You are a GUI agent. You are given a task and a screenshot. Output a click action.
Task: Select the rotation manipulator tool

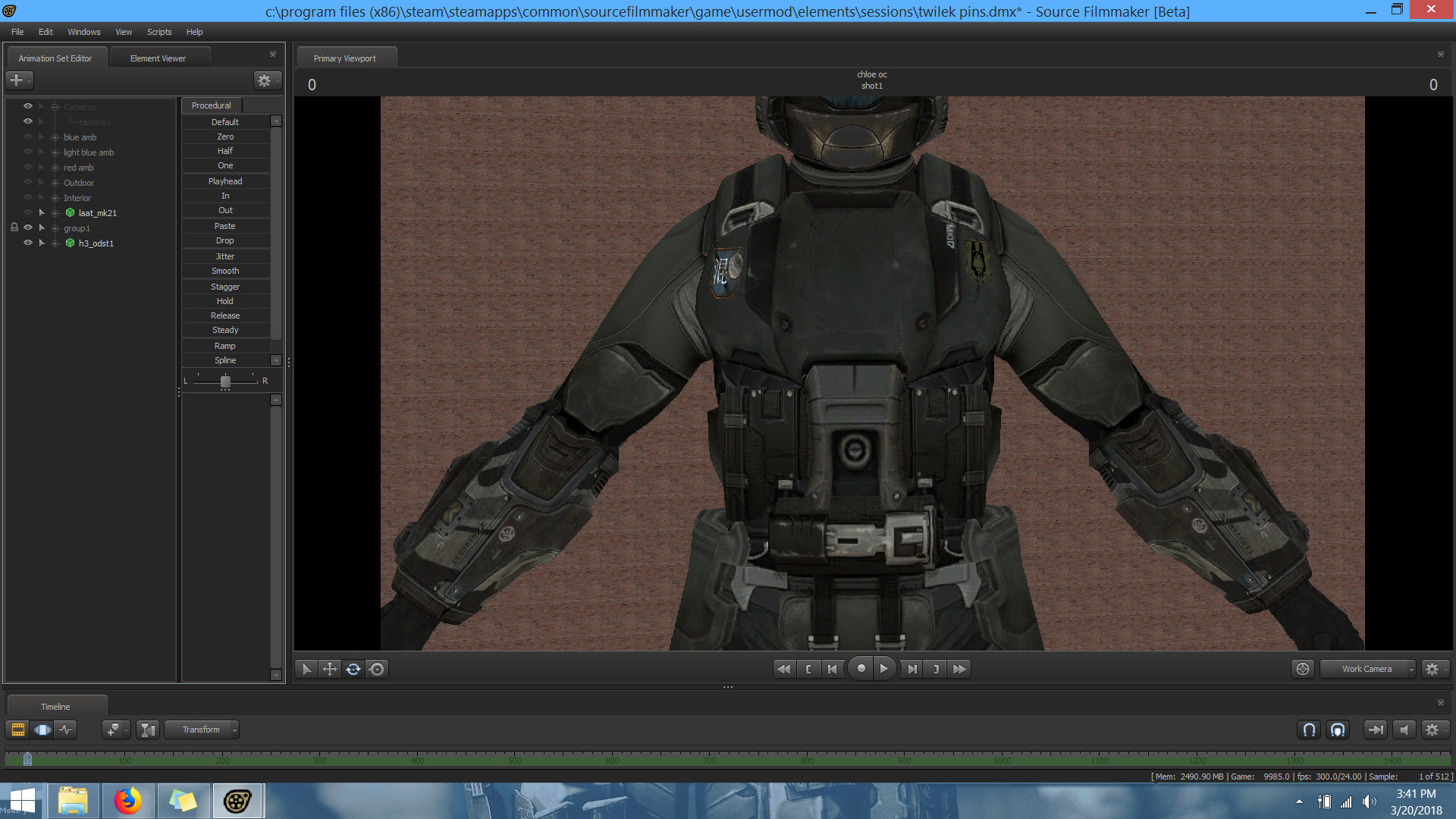pyautogui.click(x=353, y=669)
